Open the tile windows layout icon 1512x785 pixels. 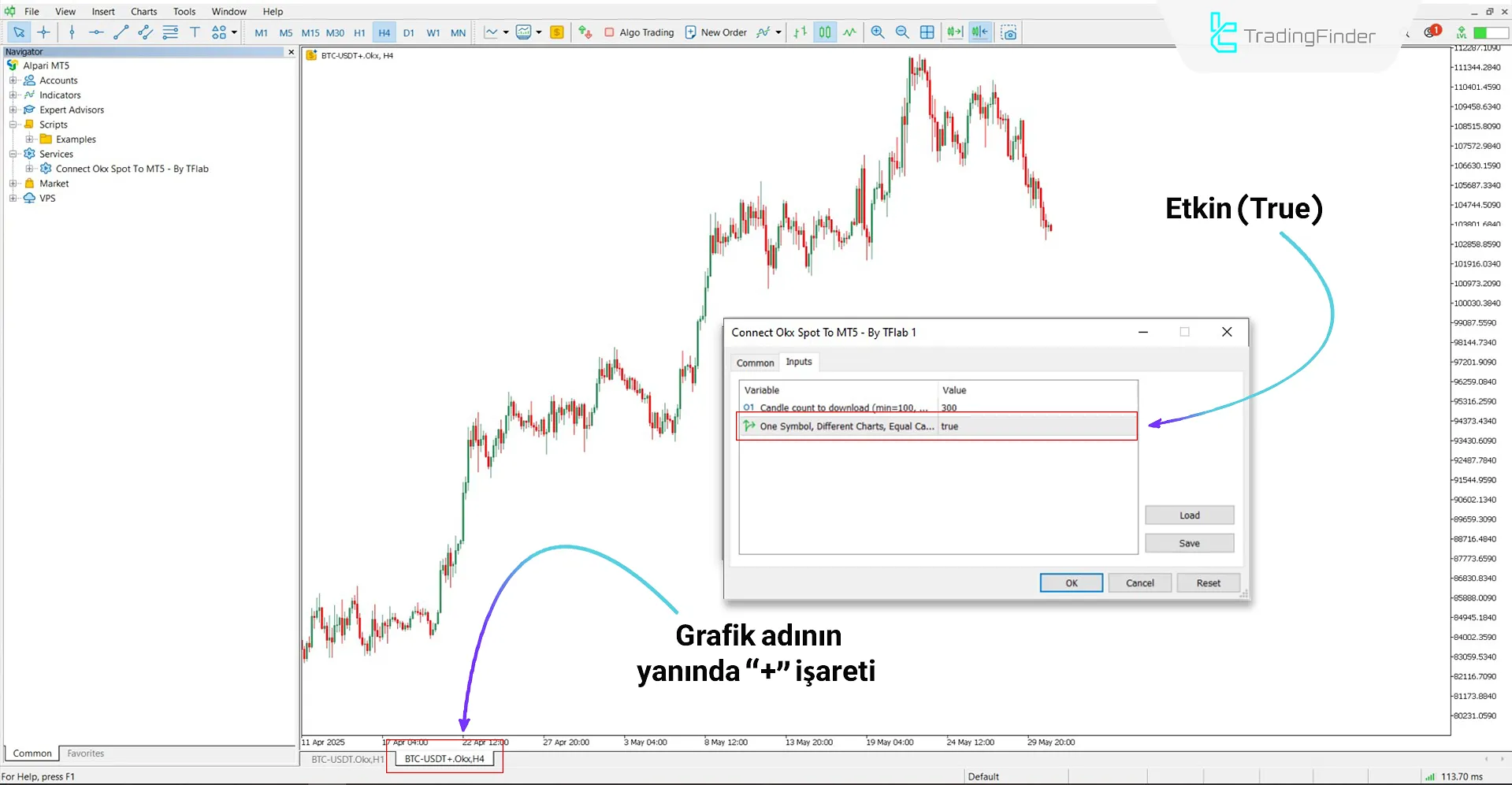point(927,32)
